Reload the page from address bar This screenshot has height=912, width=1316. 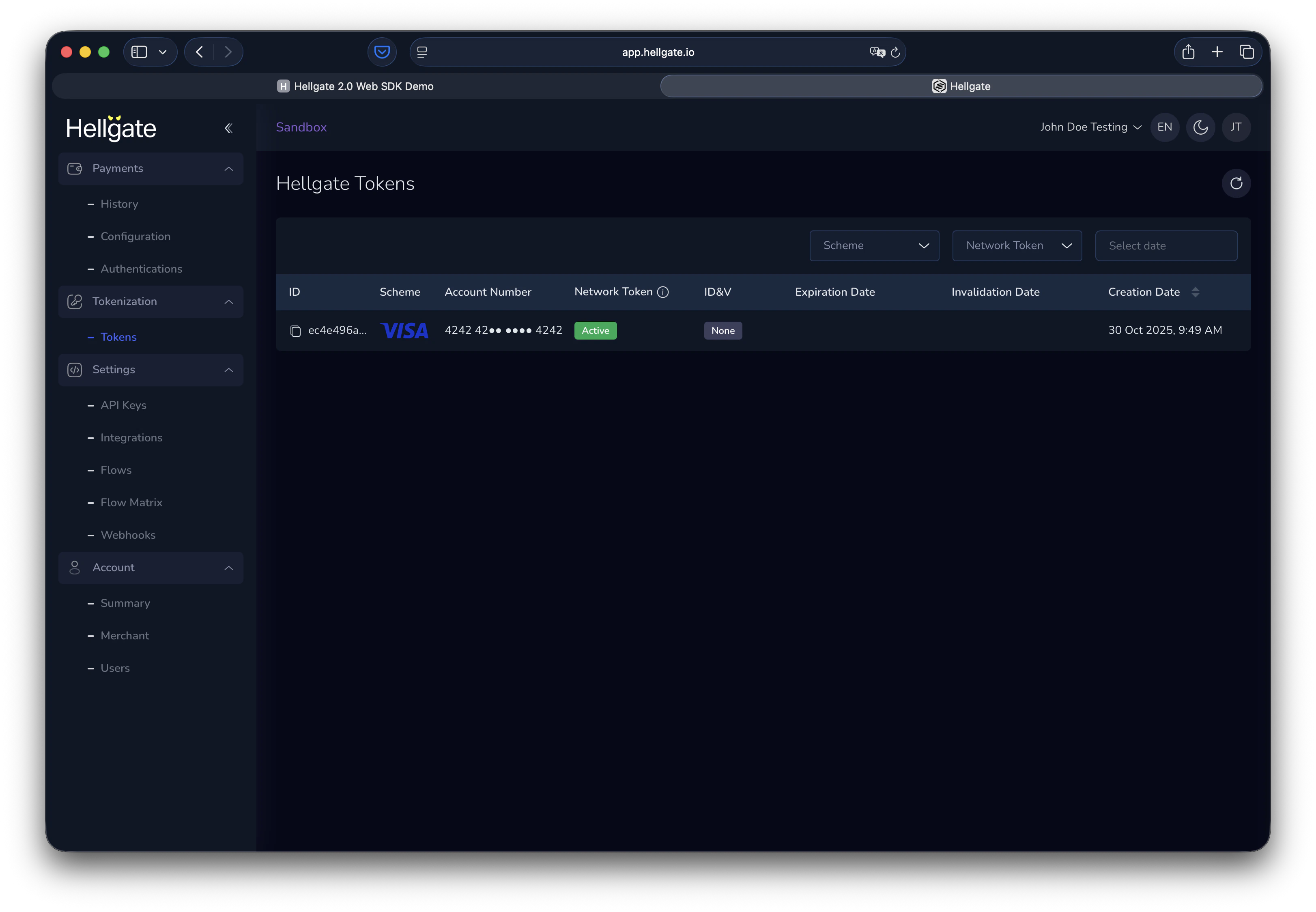coord(895,52)
